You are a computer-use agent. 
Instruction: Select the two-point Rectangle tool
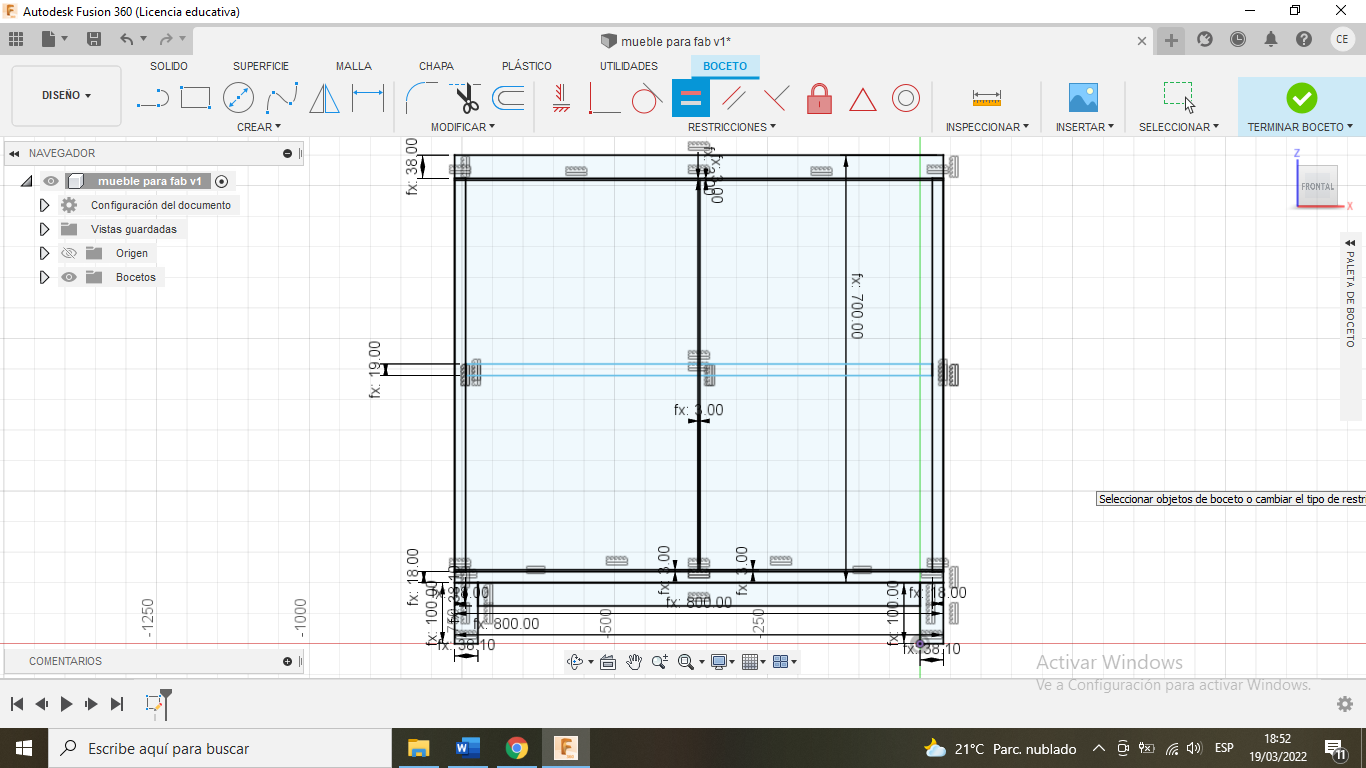tap(195, 98)
